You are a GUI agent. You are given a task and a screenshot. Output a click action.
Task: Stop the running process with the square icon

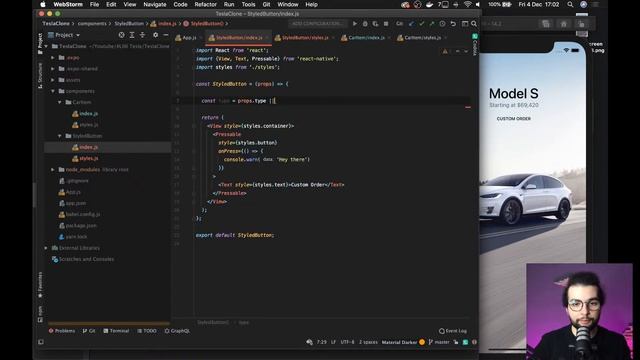click(386, 24)
